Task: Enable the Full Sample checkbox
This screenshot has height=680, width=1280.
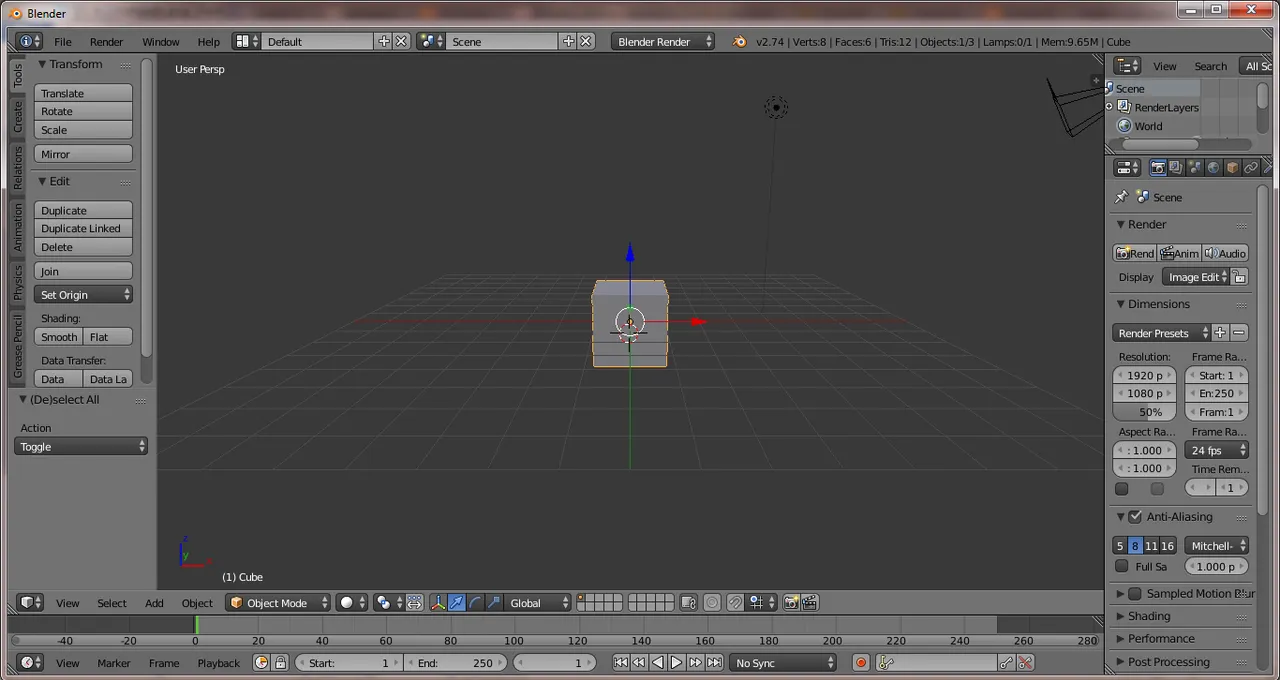Action: coord(1122,566)
